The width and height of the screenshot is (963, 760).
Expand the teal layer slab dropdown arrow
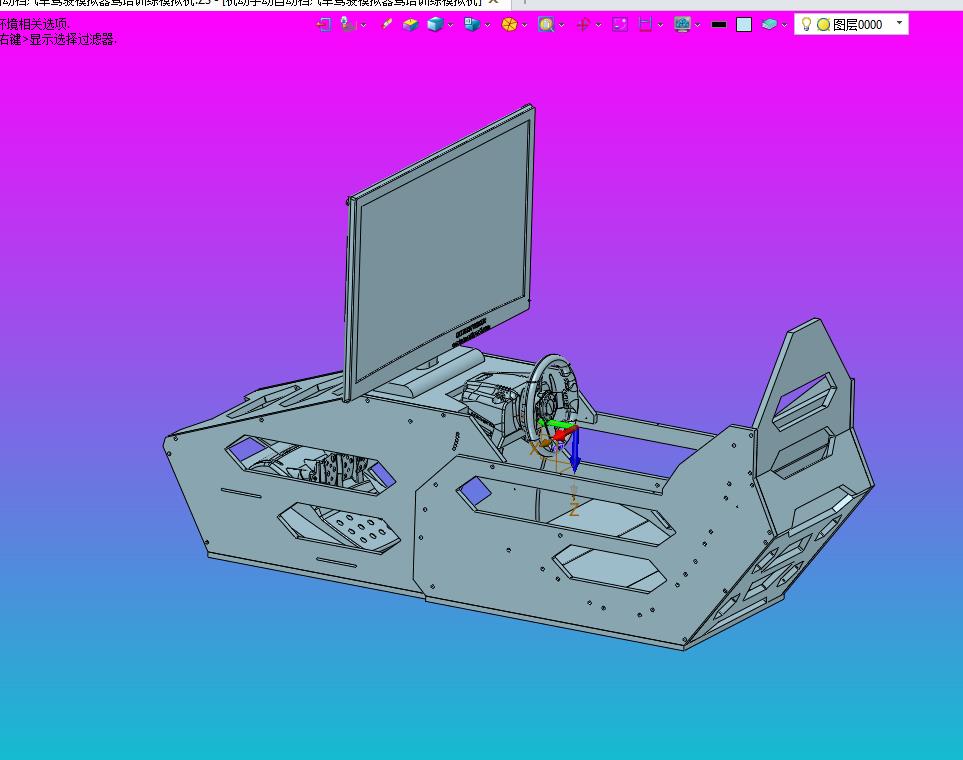pyautogui.click(x=784, y=25)
